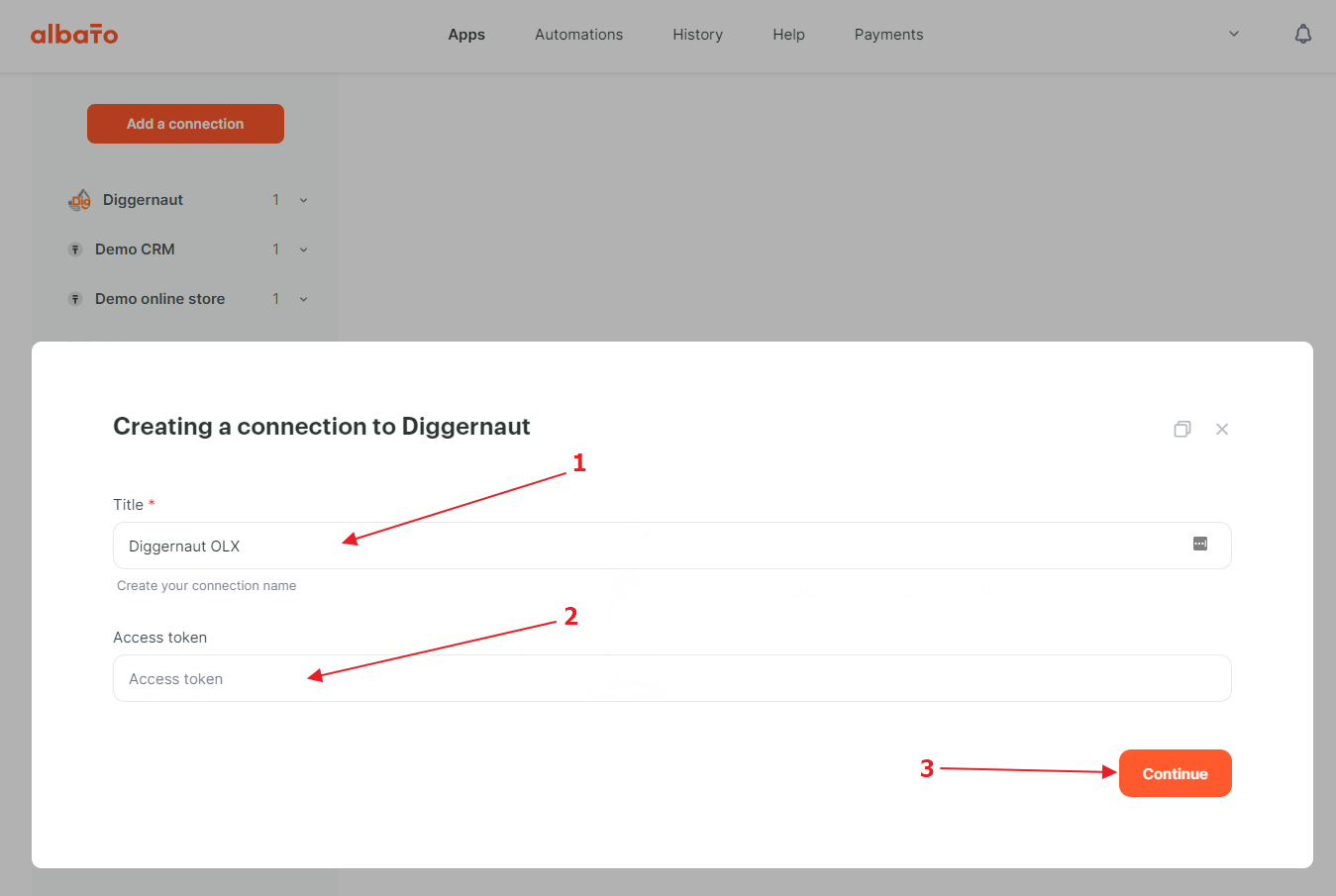This screenshot has width=1336, height=896.
Task: Expand the Diggernaut connections chevron
Action: click(x=303, y=200)
